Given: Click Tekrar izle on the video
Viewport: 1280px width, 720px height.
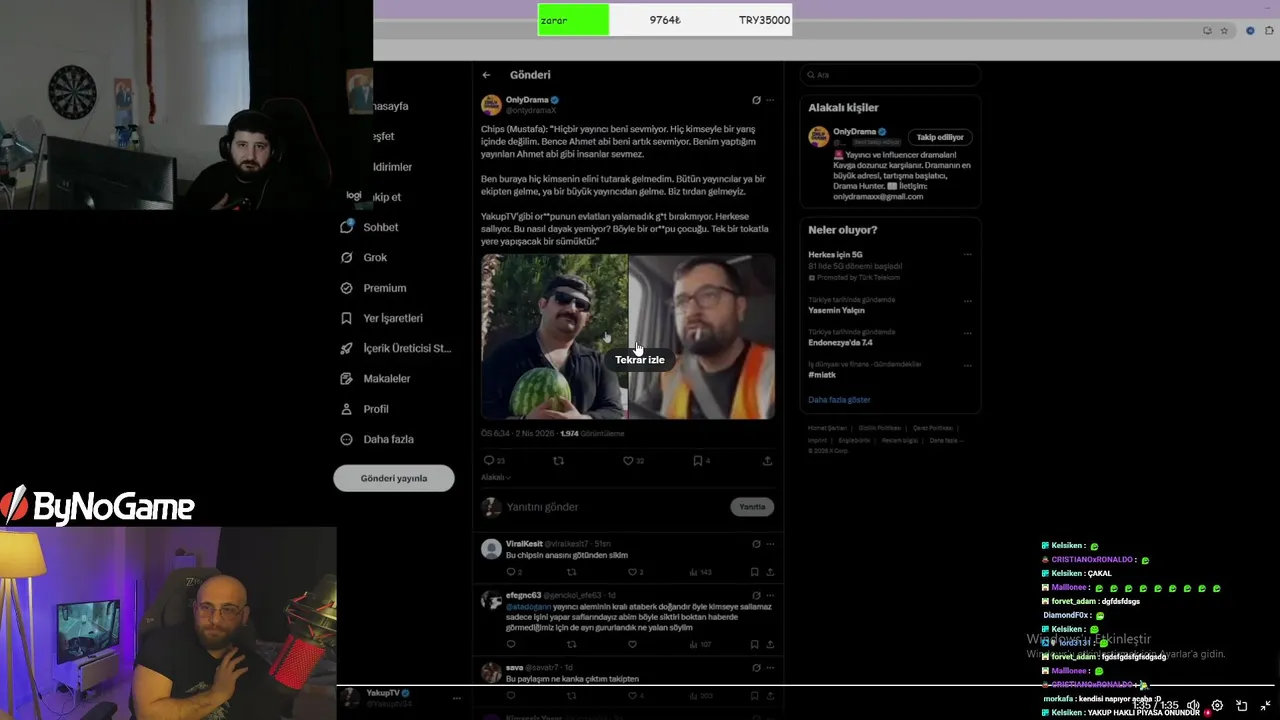Looking at the screenshot, I should click(x=640, y=360).
